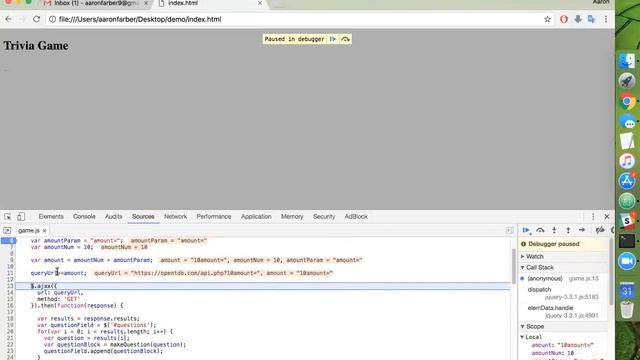Open the Opera extension icon
The image size is (640, 360).
(564, 19)
